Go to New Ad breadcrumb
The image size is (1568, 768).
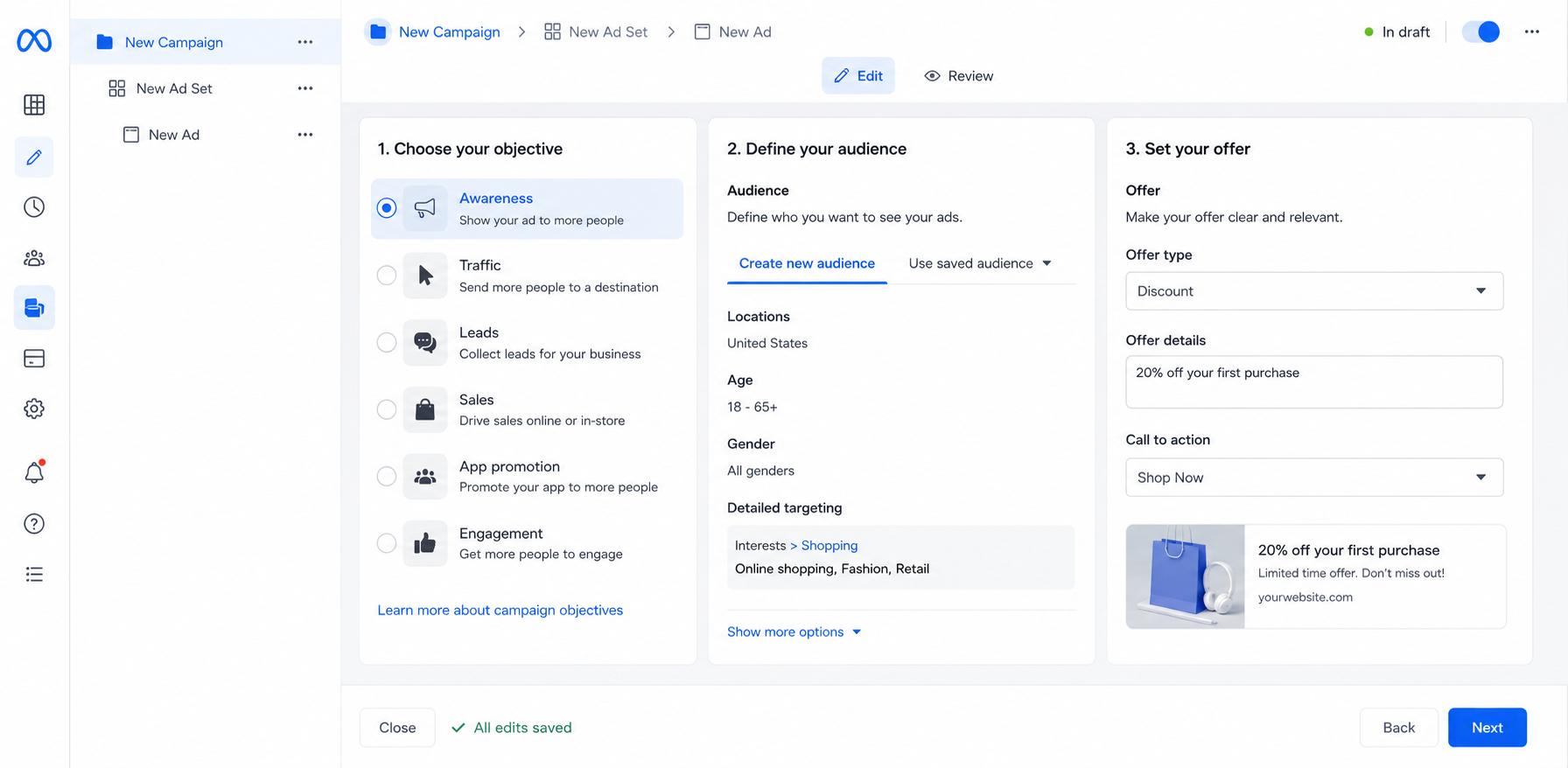point(745,31)
